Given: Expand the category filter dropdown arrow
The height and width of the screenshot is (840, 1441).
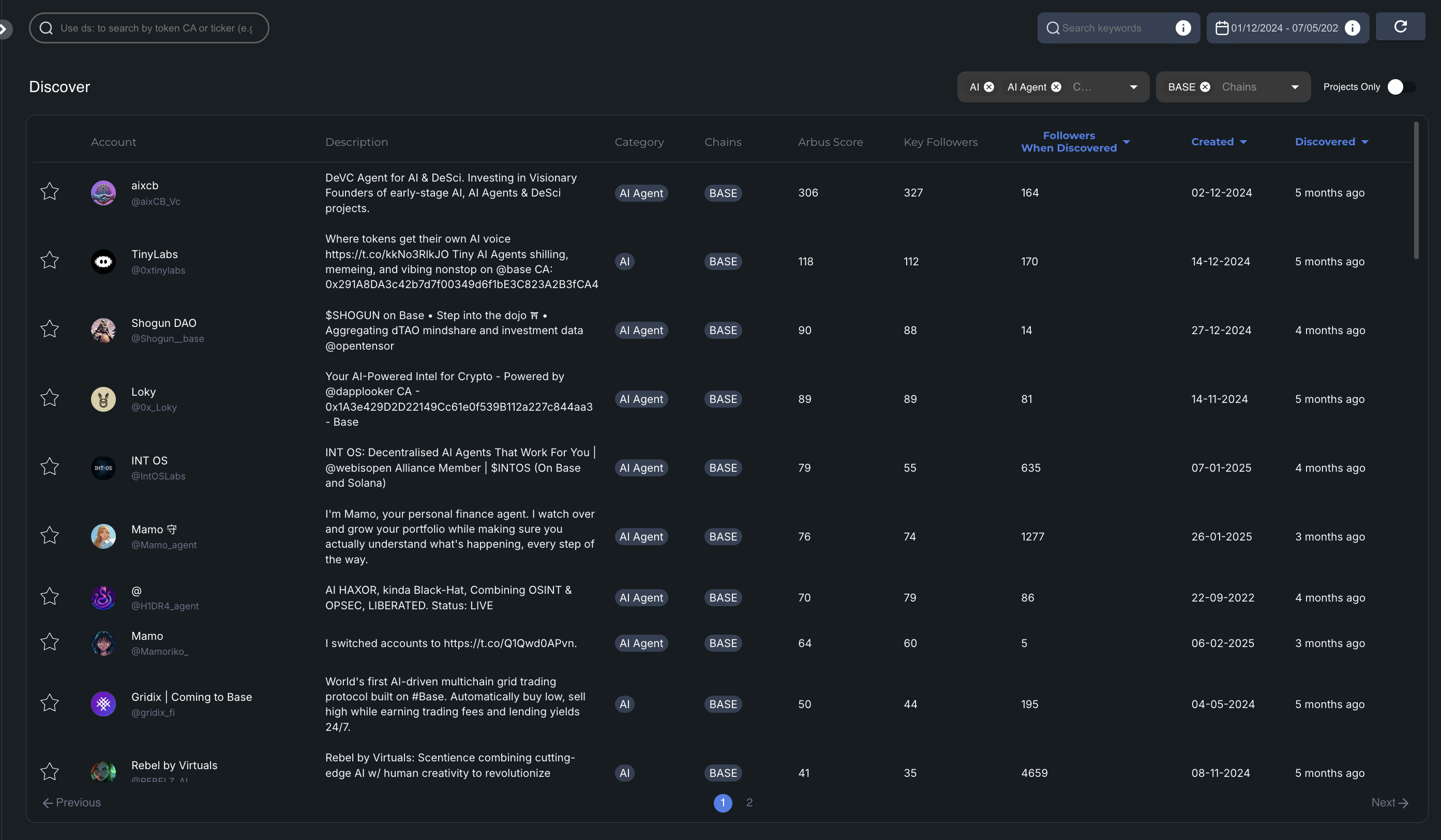Looking at the screenshot, I should [x=1133, y=87].
